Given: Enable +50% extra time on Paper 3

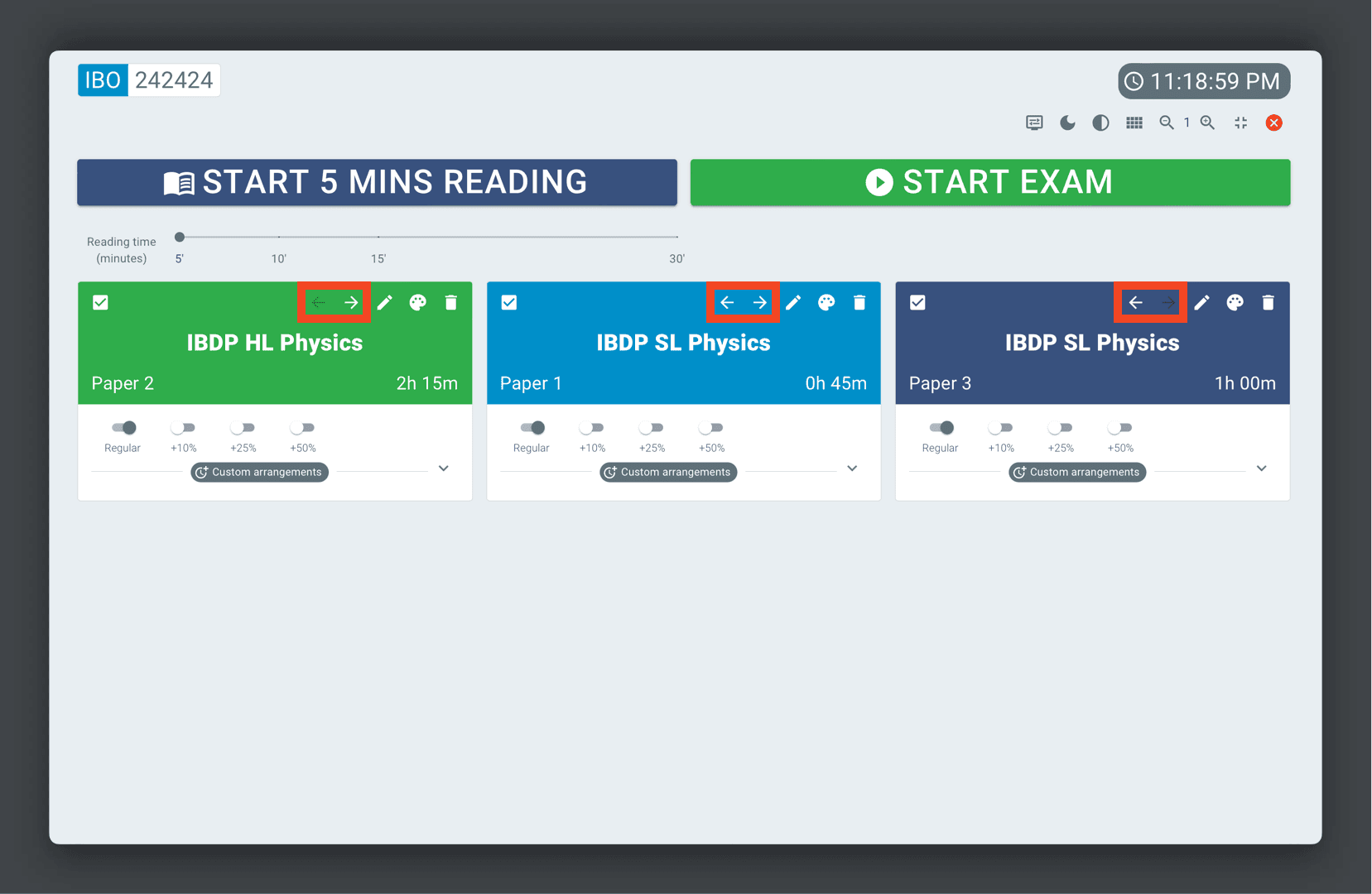Looking at the screenshot, I should point(1120,428).
